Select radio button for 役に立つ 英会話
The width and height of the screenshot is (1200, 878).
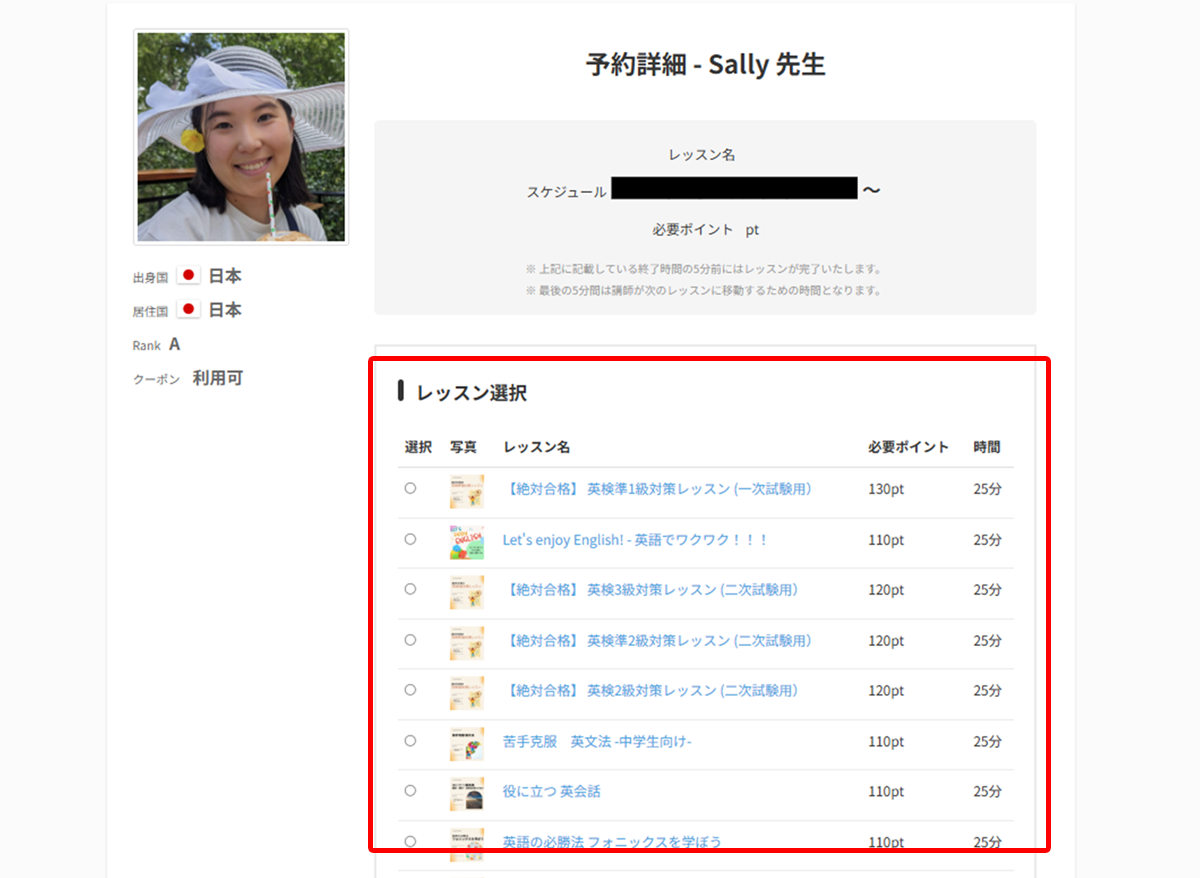(410, 791)
